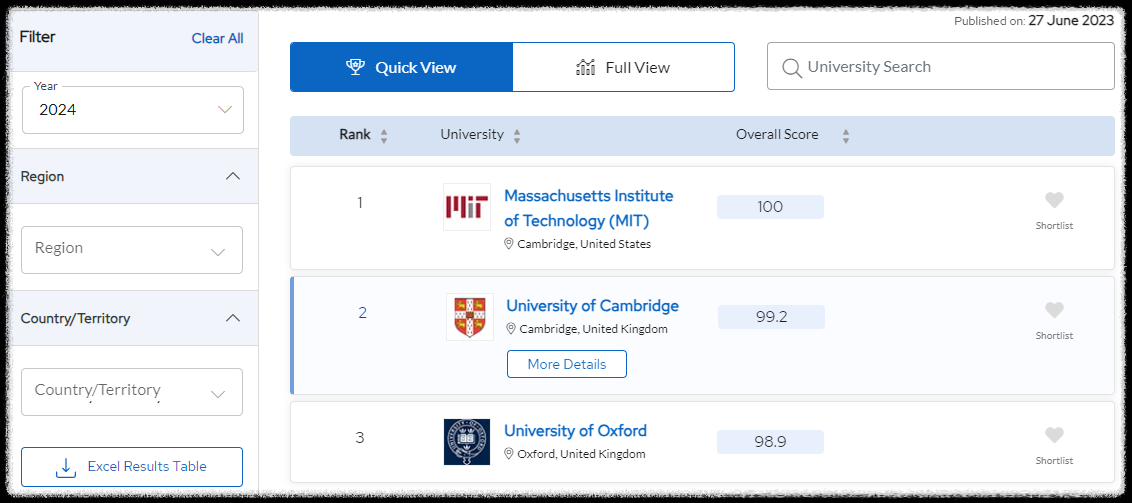Collapse the Region filter section
The image size is (1132, 503).
click(x=232, y=176)
